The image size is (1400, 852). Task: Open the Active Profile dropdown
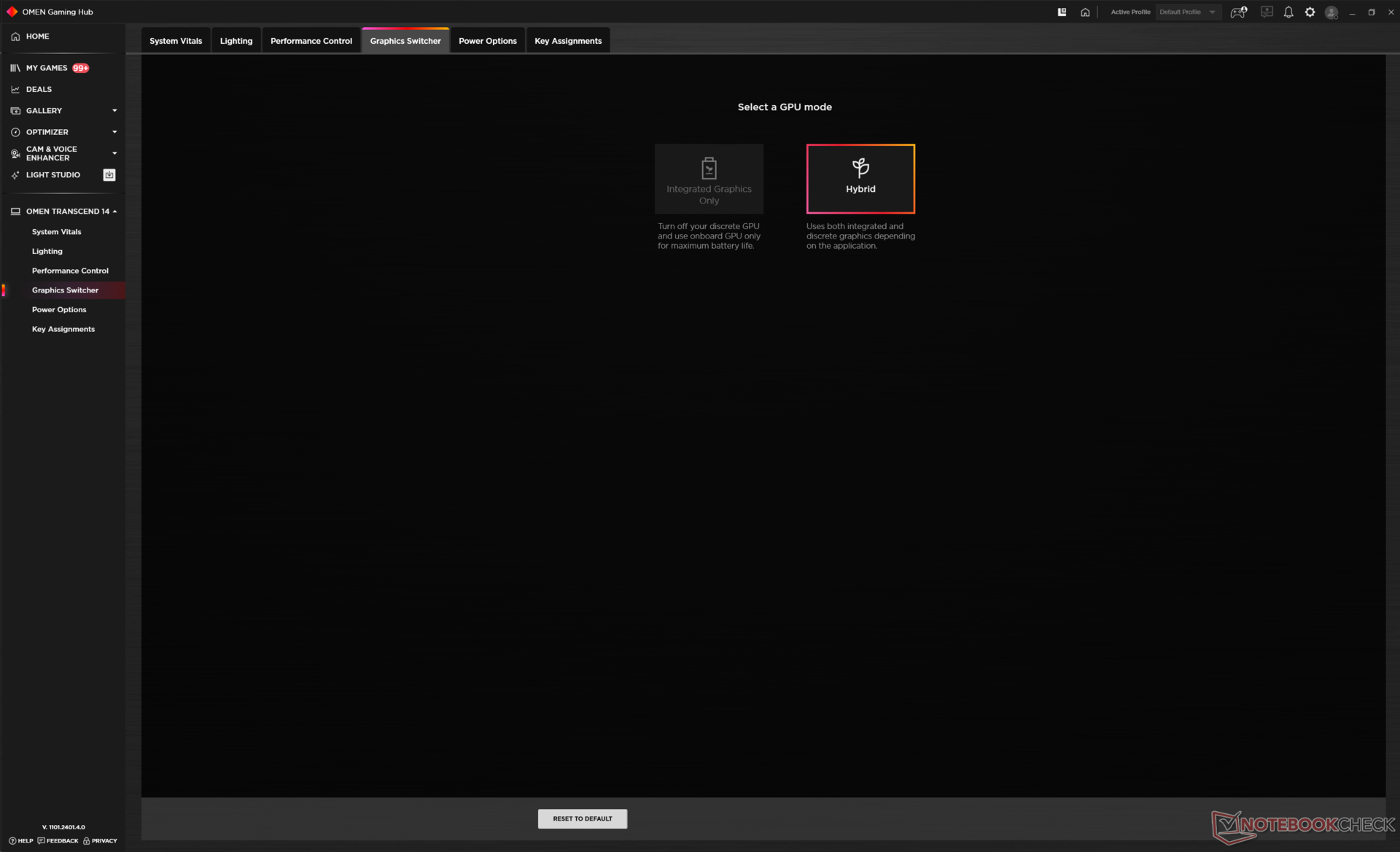click(x=1188, y=12)
